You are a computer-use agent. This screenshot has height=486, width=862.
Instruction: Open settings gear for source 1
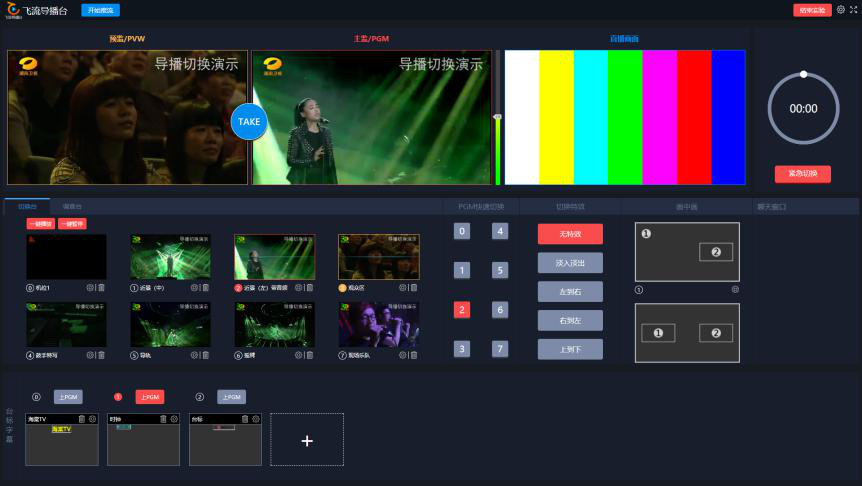[194, 288]
